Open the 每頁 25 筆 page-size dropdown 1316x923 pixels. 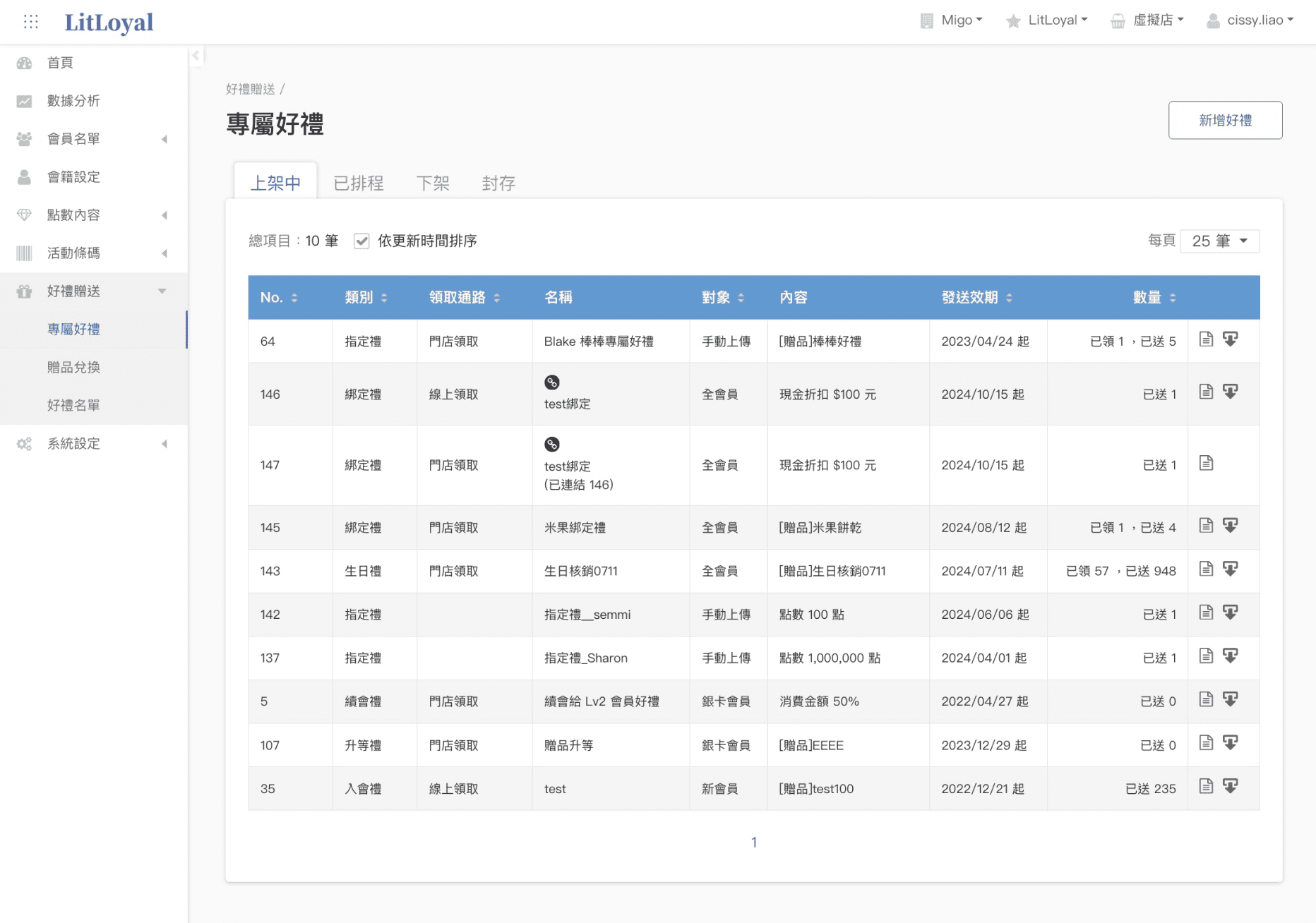(1220, 241)
